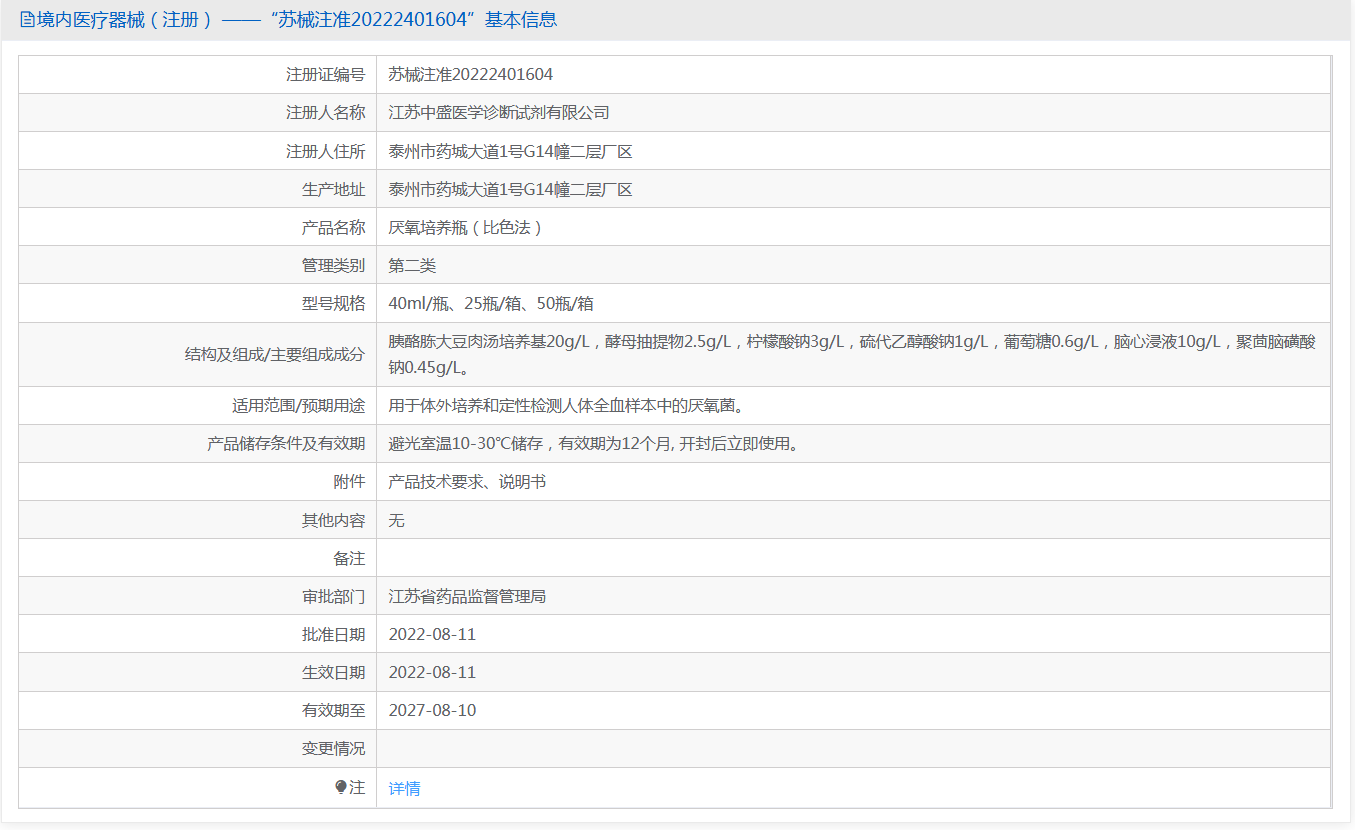Viewport: 1355px width, 830px height.
Task: Click the 备注 label
Action: (350, 558)
